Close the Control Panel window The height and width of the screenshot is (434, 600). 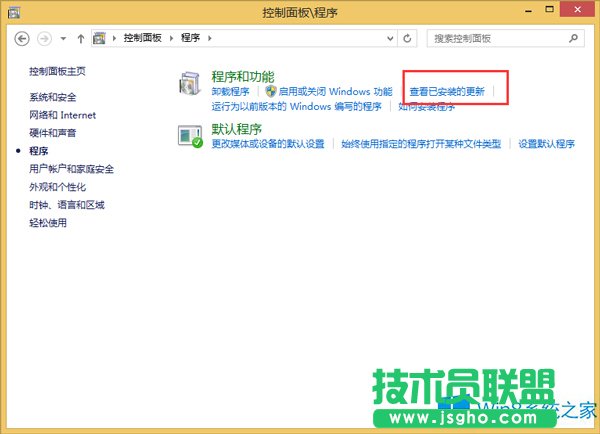[x=578, y=10]
